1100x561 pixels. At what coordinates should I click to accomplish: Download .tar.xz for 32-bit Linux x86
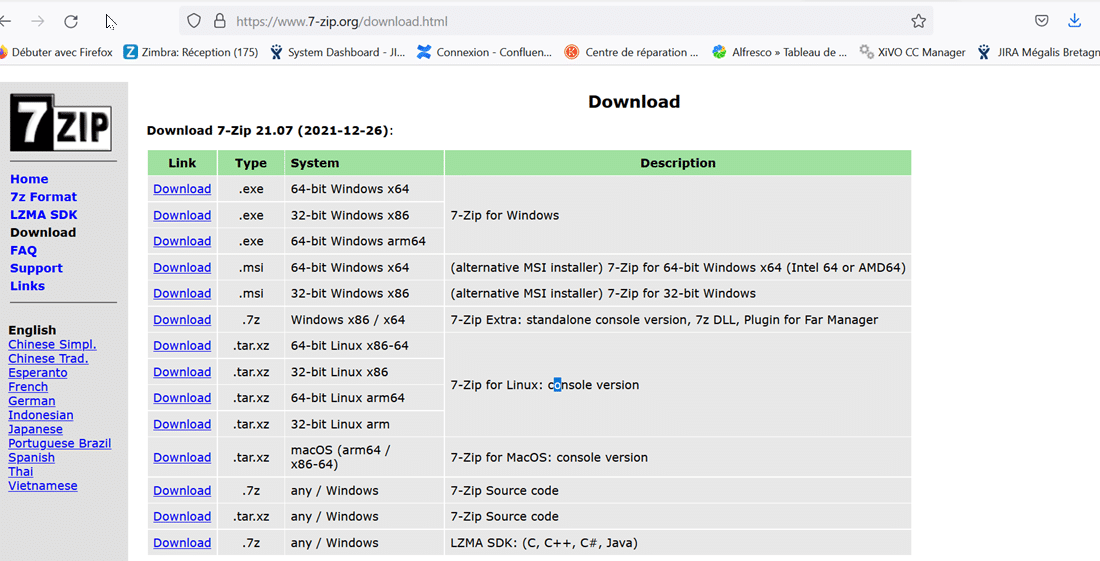182,372
